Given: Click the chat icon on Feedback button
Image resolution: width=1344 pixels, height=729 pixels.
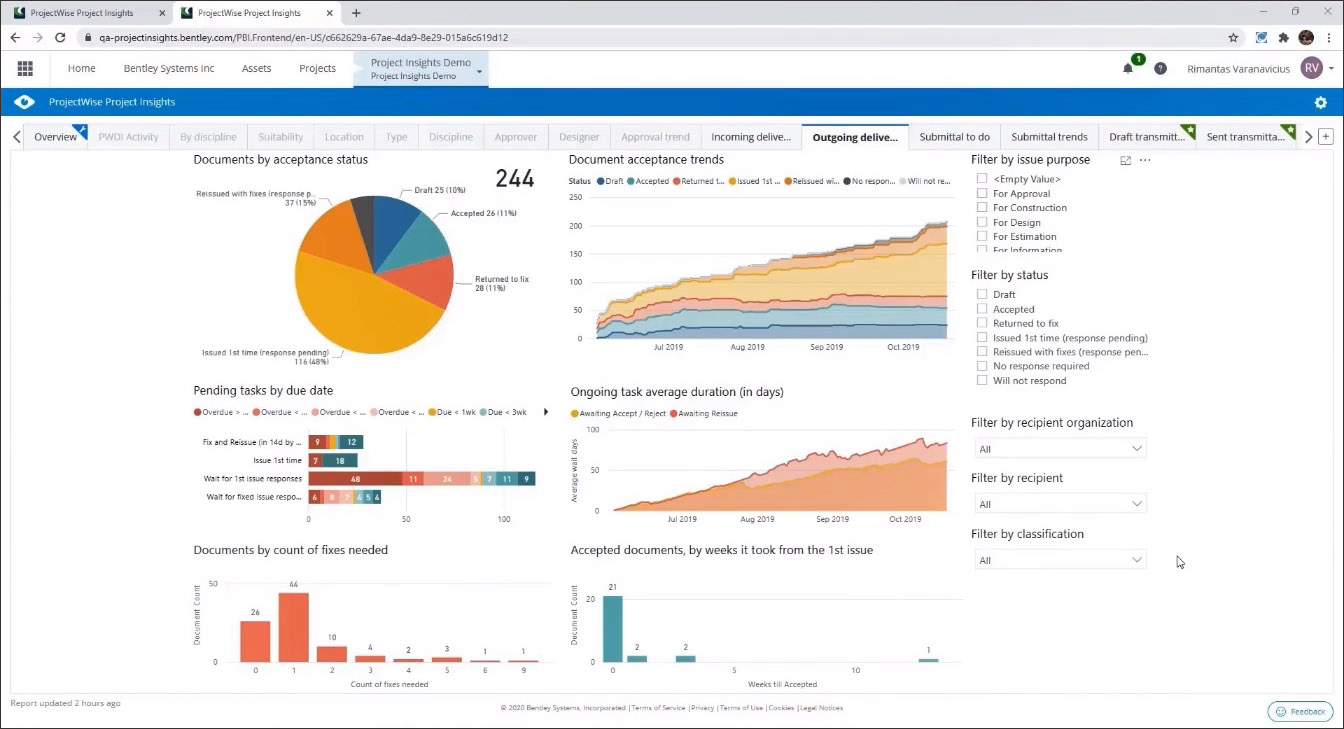Looking at the screenshot, I should coord(1281,712).
